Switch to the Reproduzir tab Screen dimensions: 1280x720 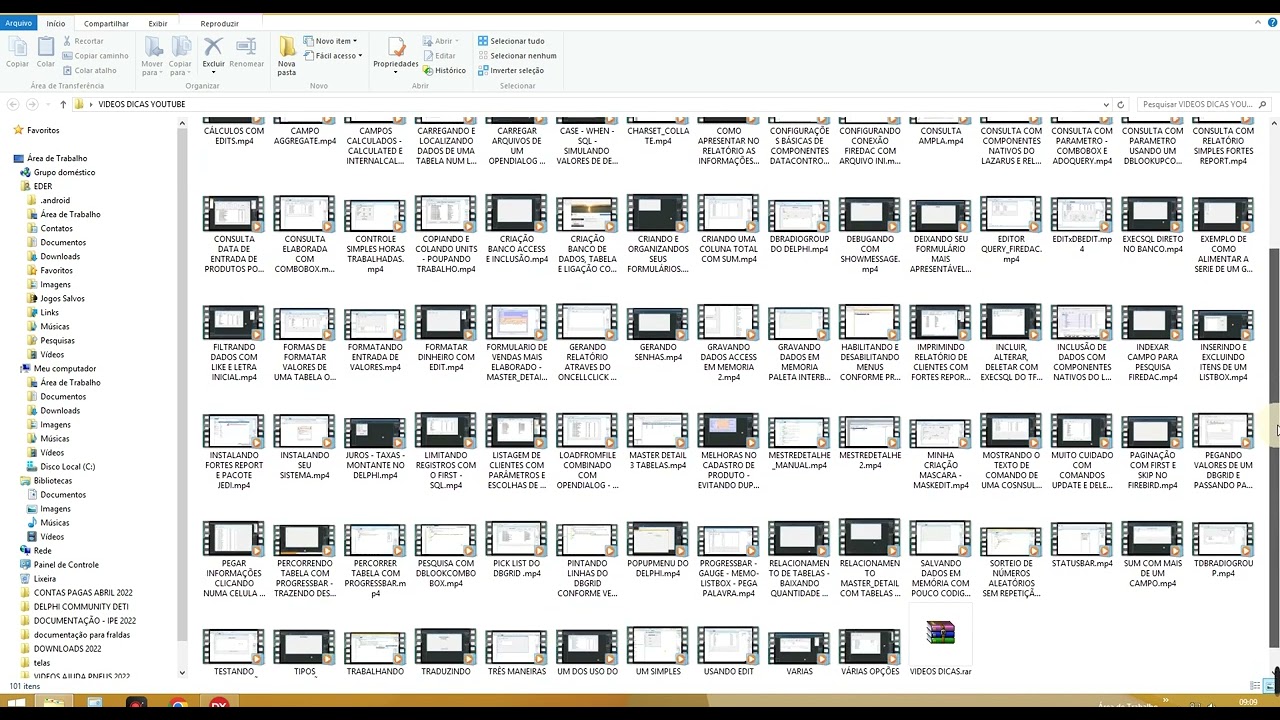(219, 23)
